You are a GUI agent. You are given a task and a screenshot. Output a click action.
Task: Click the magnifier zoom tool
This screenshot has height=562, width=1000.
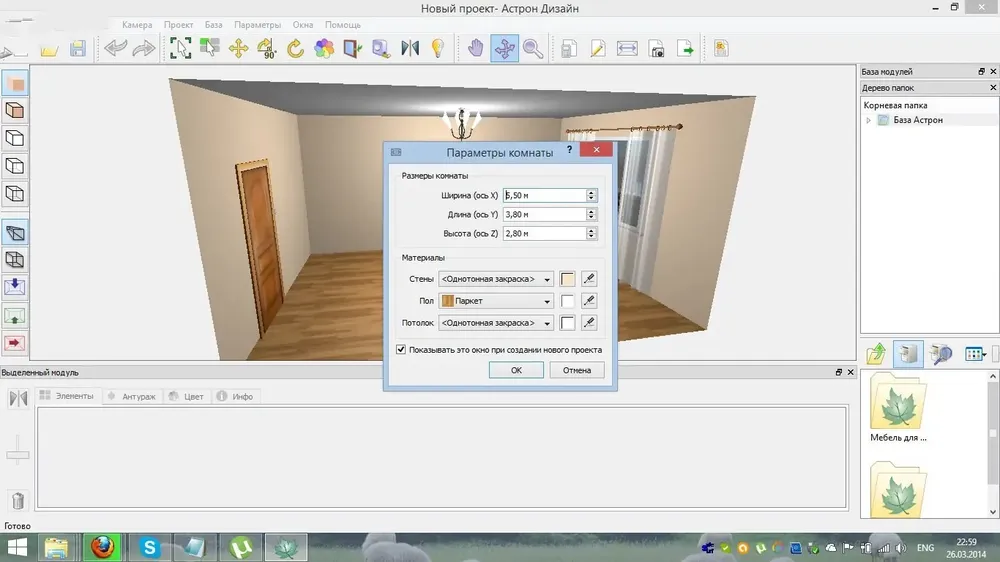[533, 48]
